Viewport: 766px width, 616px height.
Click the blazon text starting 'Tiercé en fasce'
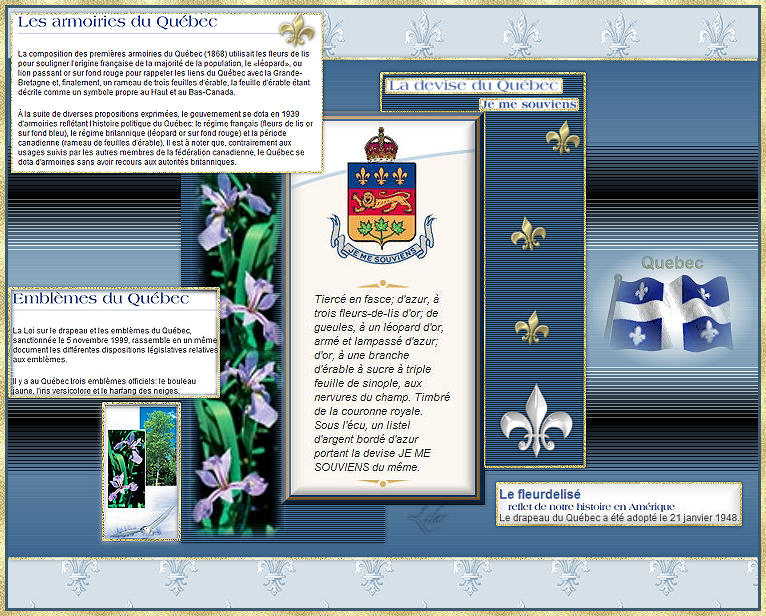[382, 383]
